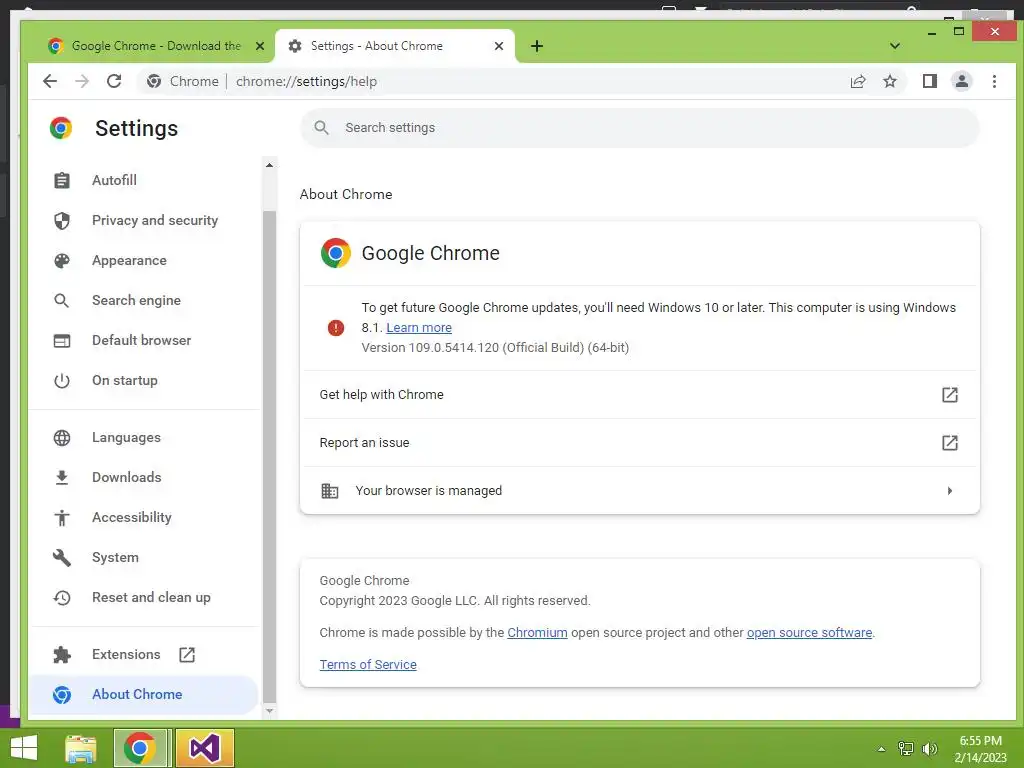Click the System wrench icon
1024x768 pixels.
[x=61, y=557]
